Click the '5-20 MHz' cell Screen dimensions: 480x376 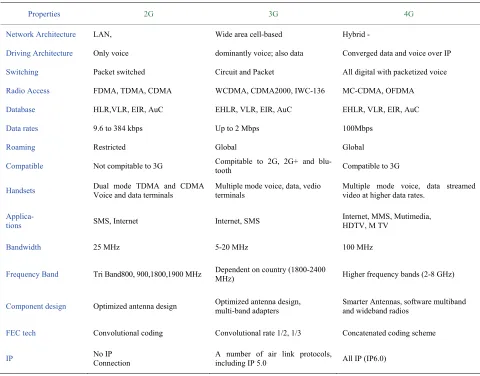pyautogui.click(x=232, y=247)
